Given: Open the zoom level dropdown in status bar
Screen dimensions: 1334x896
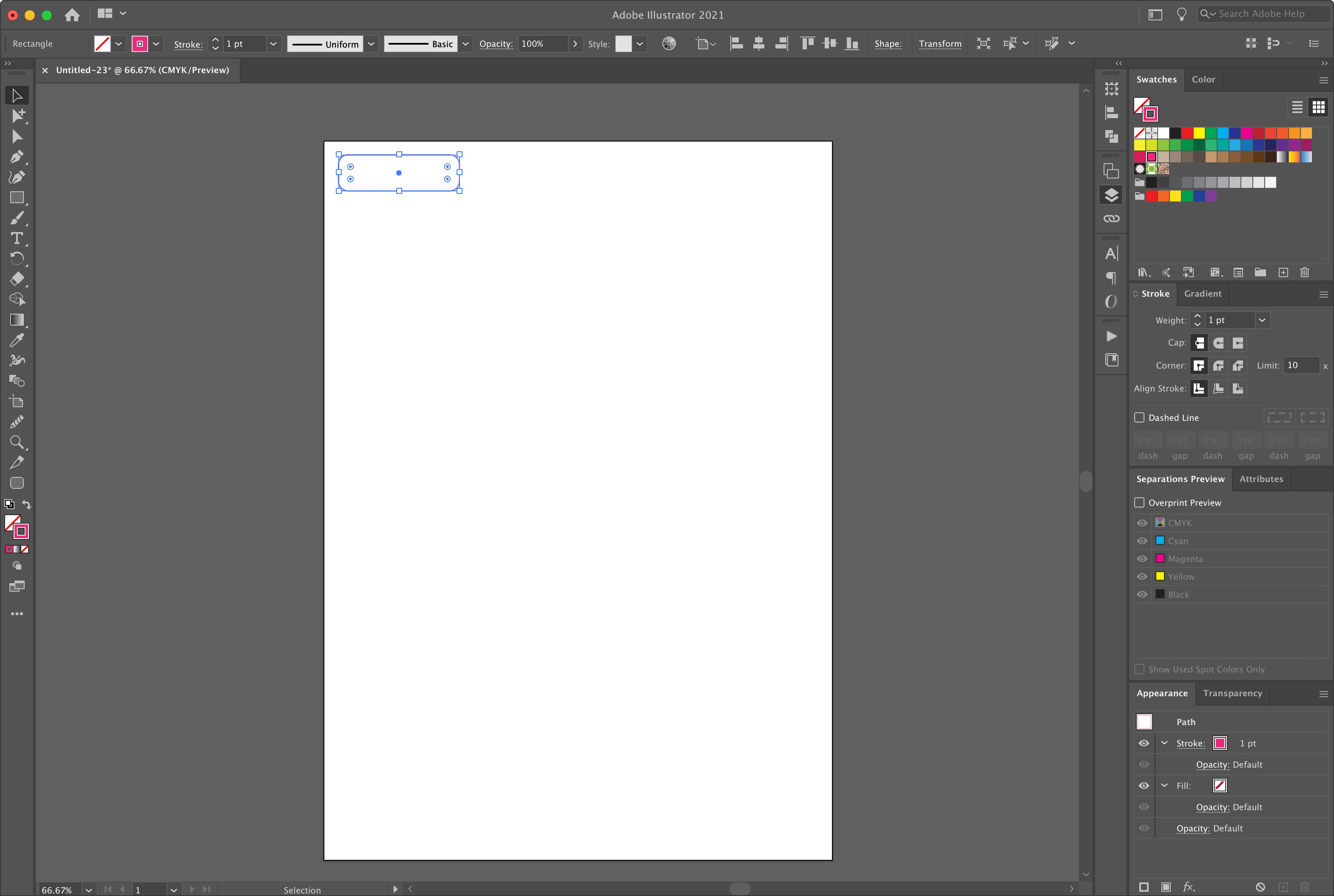Looking at the screenshot, I should [x=88, y=890].
